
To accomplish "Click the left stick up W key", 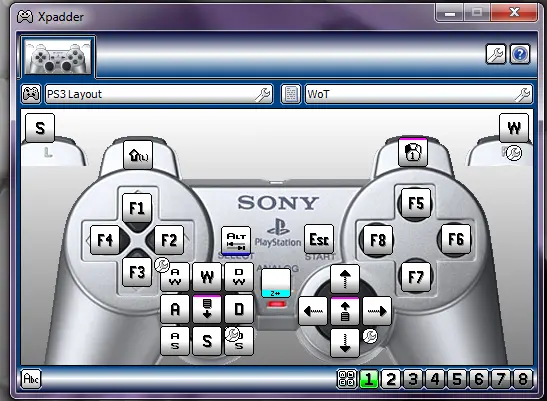I will pyautogui.click(x=207, y=277).
